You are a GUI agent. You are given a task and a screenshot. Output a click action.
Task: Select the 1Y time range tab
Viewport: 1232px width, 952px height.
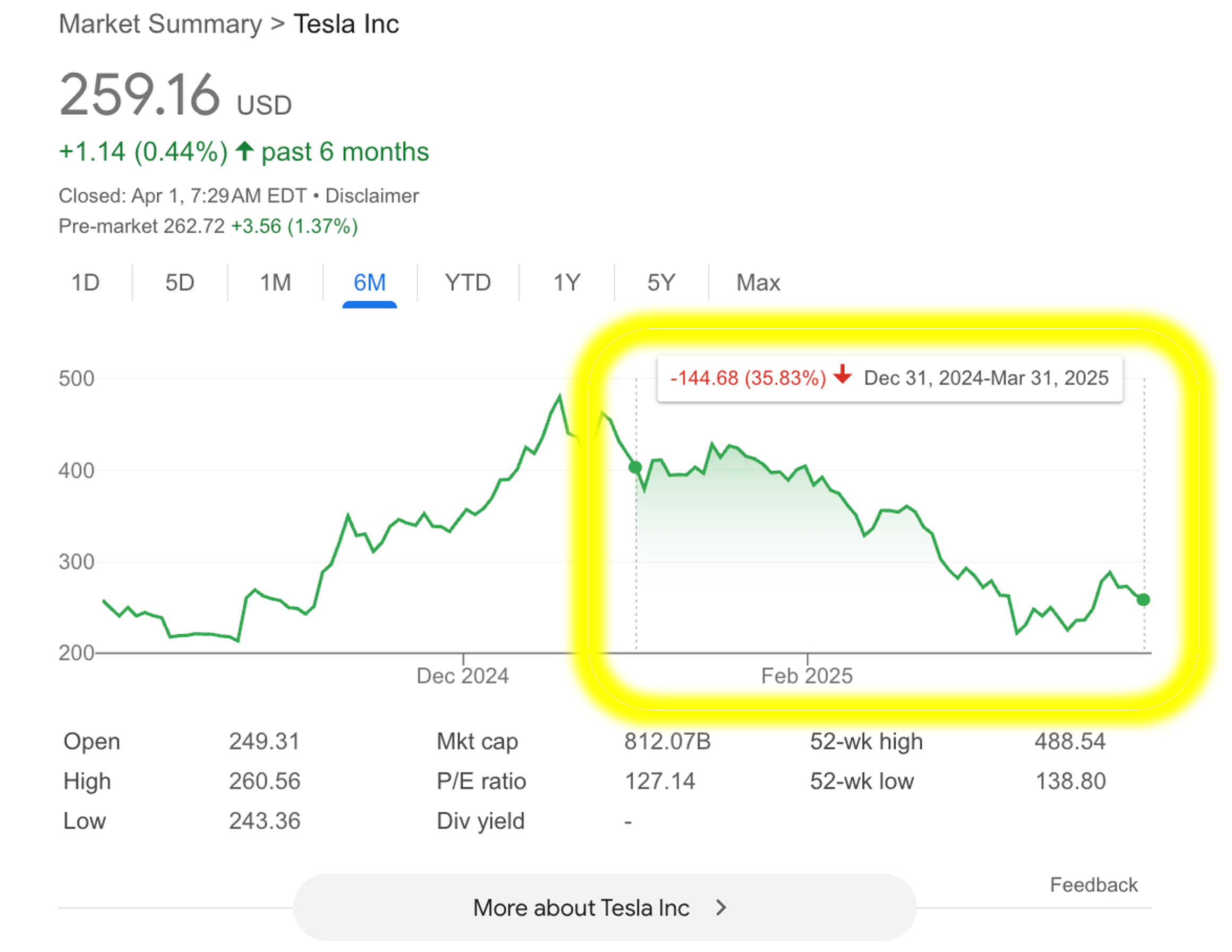tap(566, 283)
